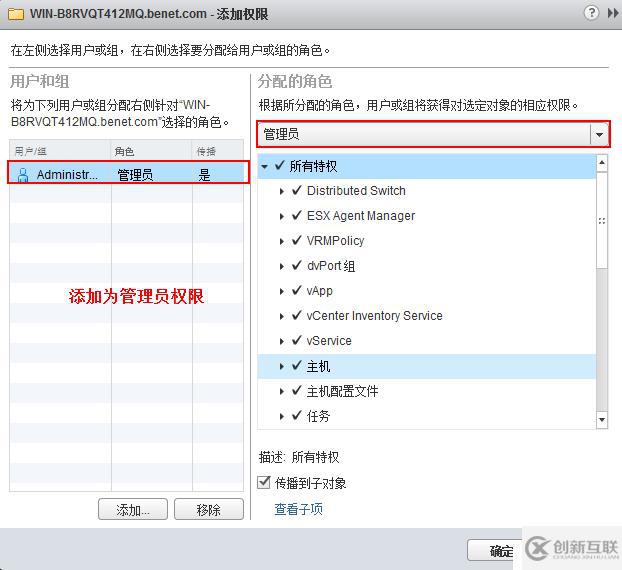
Task: Disable the 传播到子对象 checkbox
Action: [264, 482]
